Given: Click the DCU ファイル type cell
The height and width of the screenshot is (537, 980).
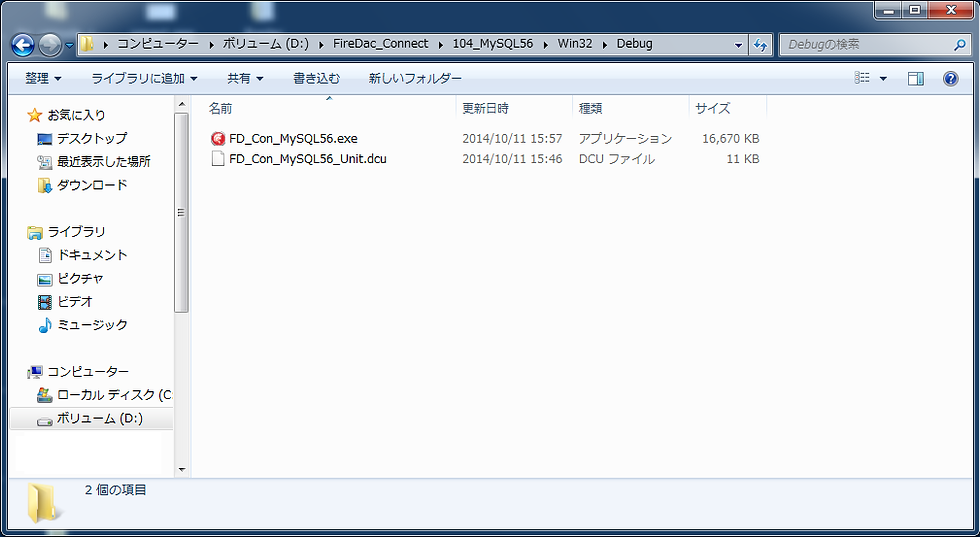Looking at the screenshot, I should (617, 159).
